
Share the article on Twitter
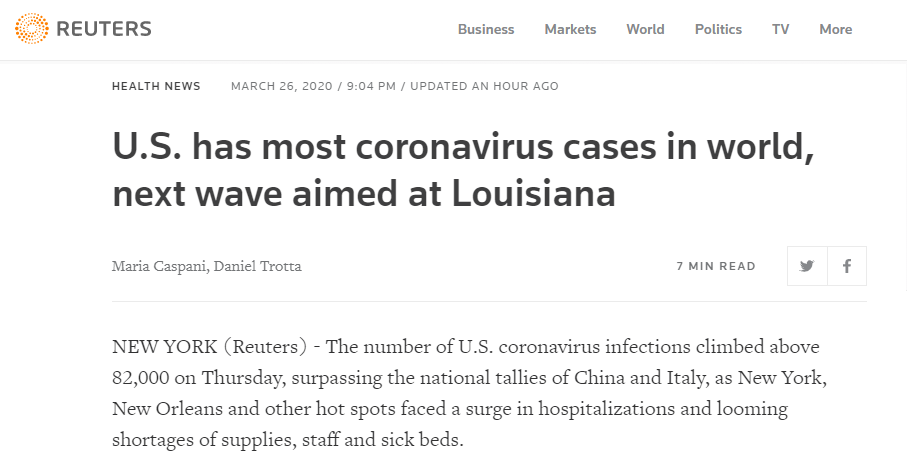pos(807,266)
